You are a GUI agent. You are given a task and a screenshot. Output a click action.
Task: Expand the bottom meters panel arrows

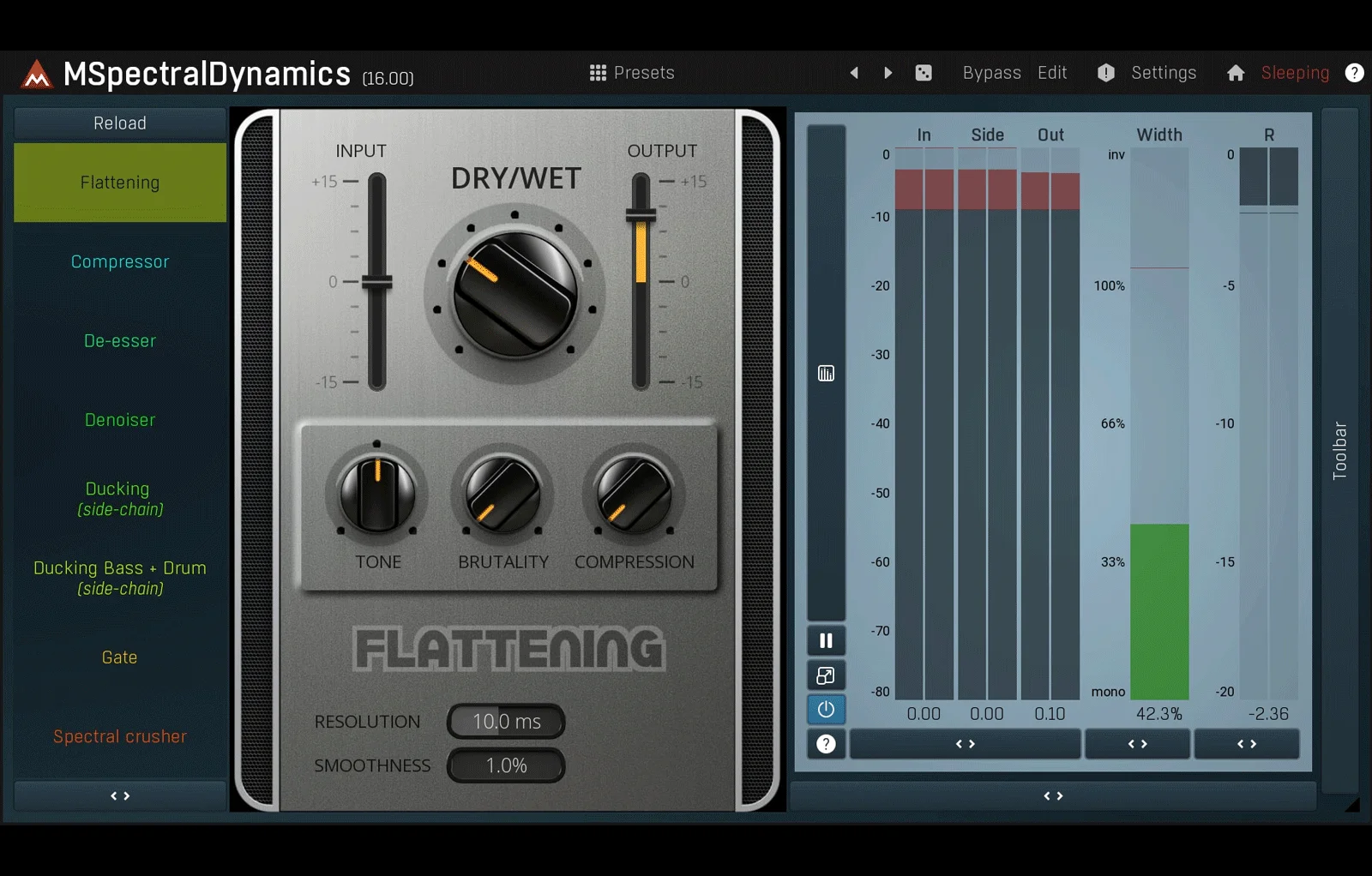point(1053,796)
